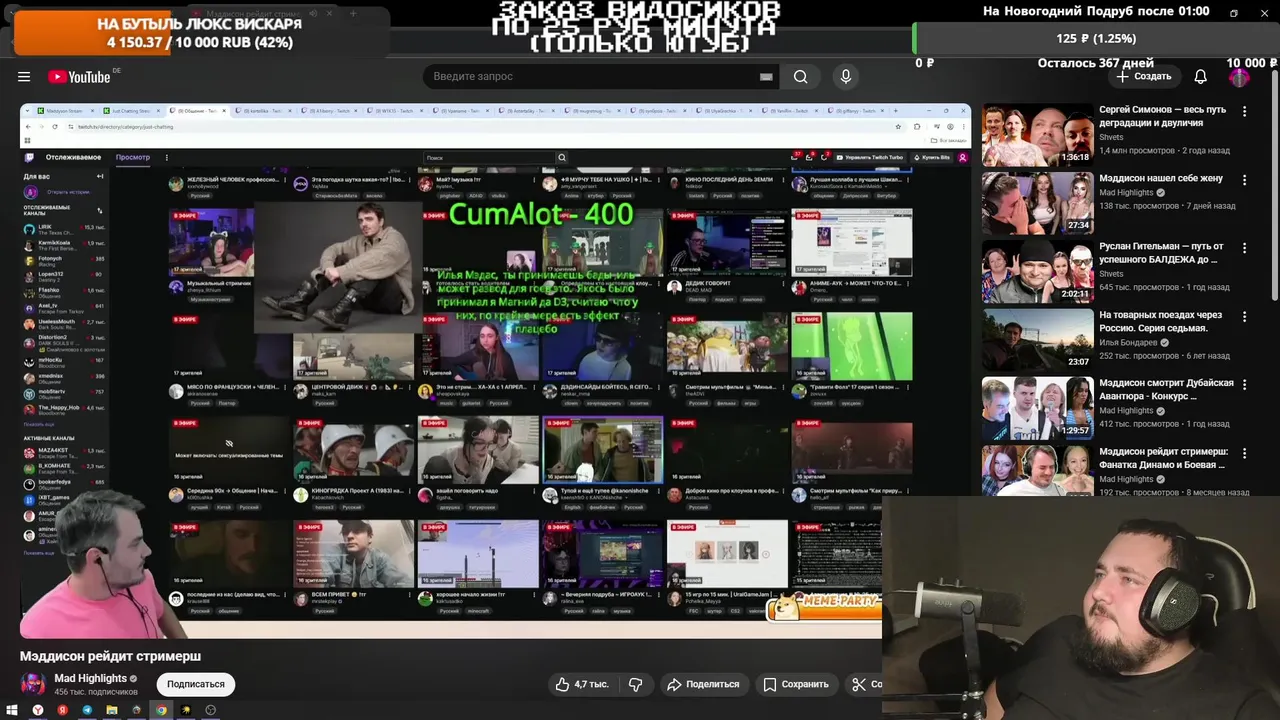Open thumbnail of Мэддисон нашел себе жену

(x=1037, y=203)
